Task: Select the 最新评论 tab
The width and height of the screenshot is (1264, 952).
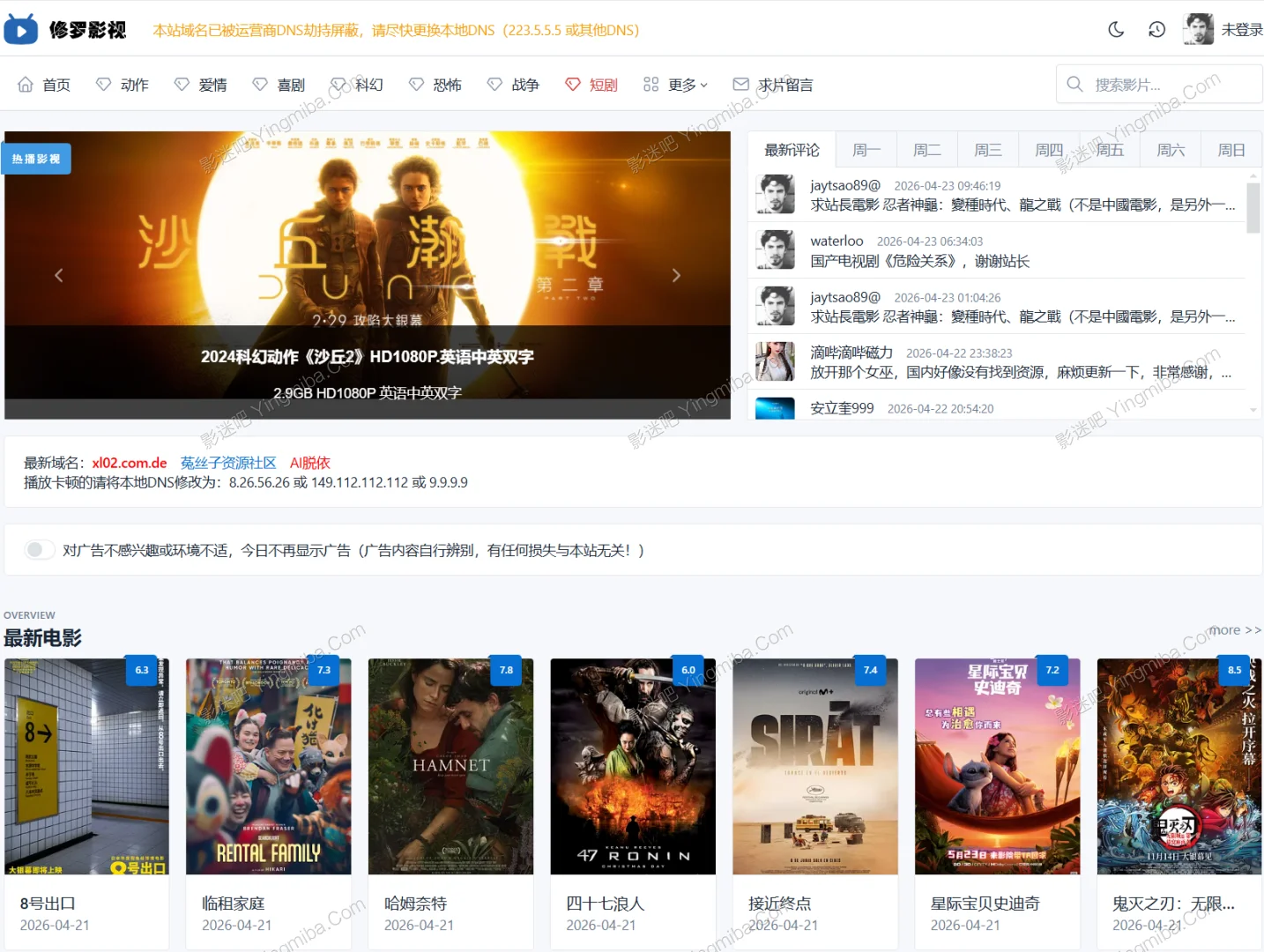Action: [x=792, y=150]
